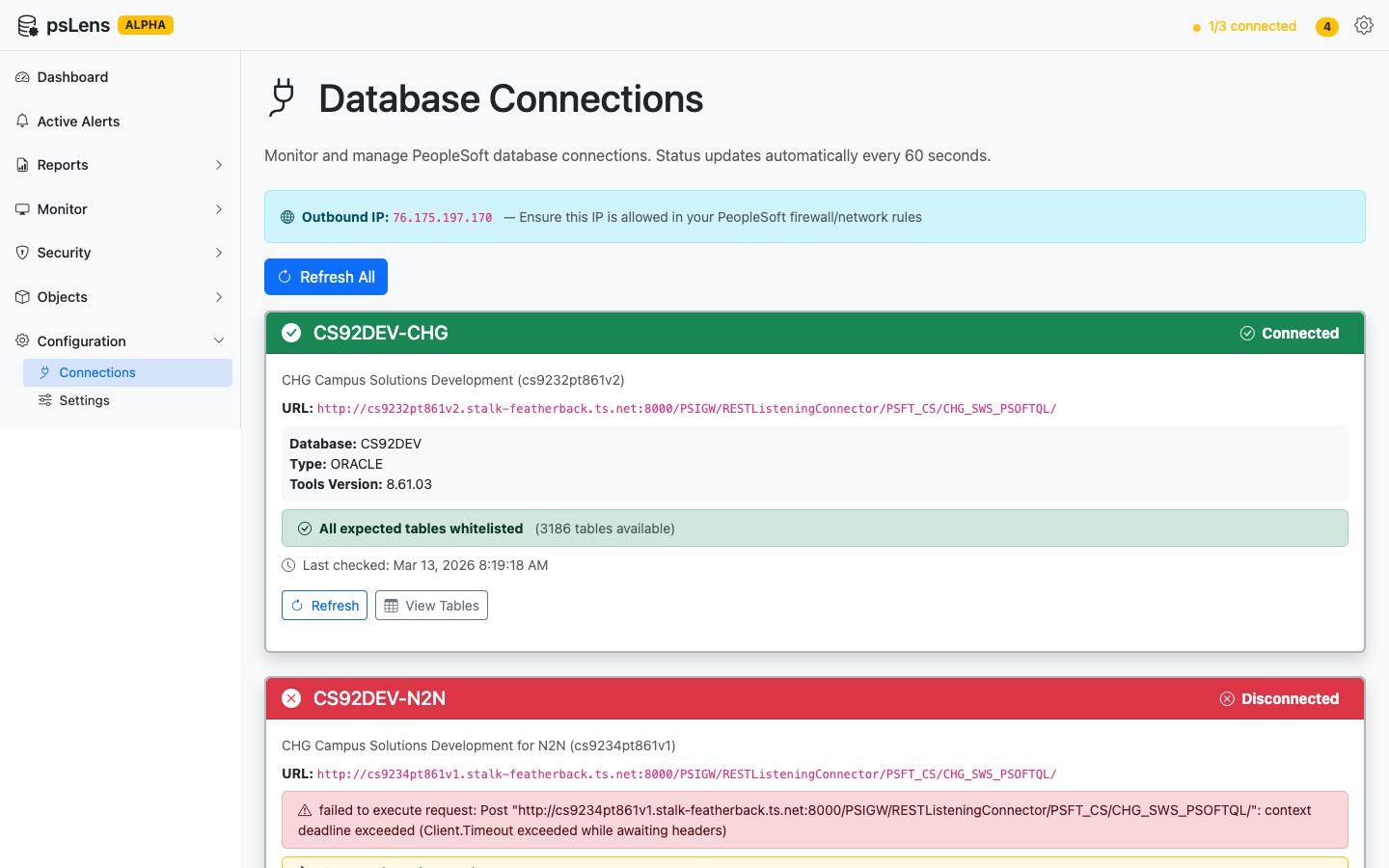The width and height of the screenshot is (1389, 868).
Task: Click the Tools Version 8.61.03 text
Action: (361, 484)
